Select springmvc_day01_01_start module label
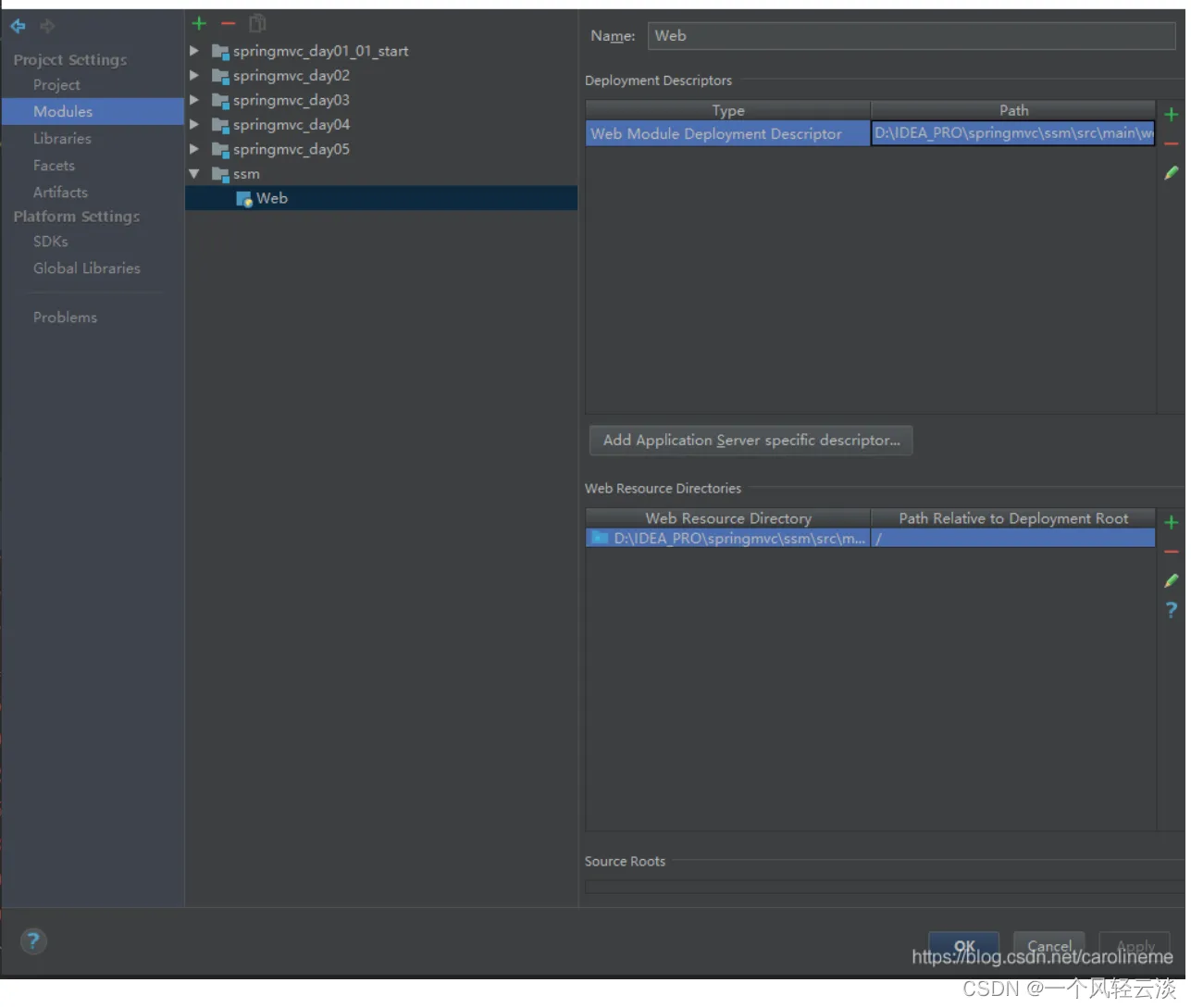This screenshot has width=1191, height=1008. pos(320,51)
